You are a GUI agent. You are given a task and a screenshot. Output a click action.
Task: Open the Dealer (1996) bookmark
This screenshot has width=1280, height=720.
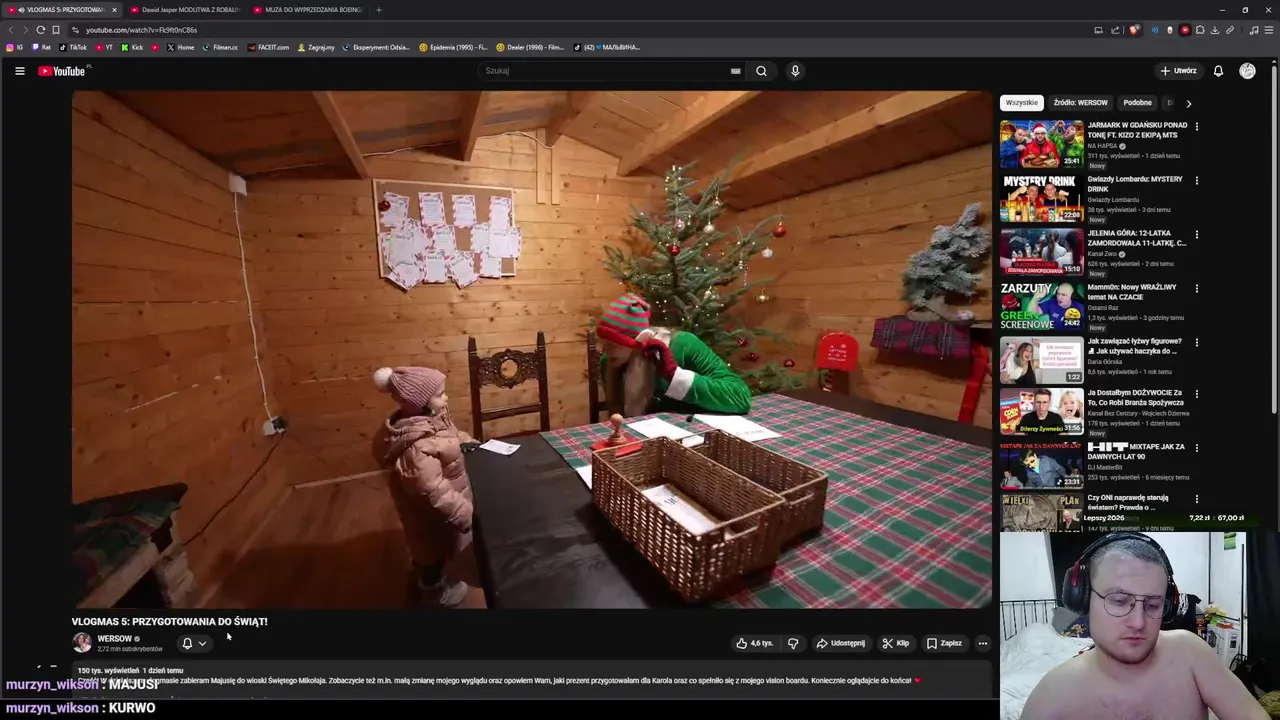pos(530,47)
